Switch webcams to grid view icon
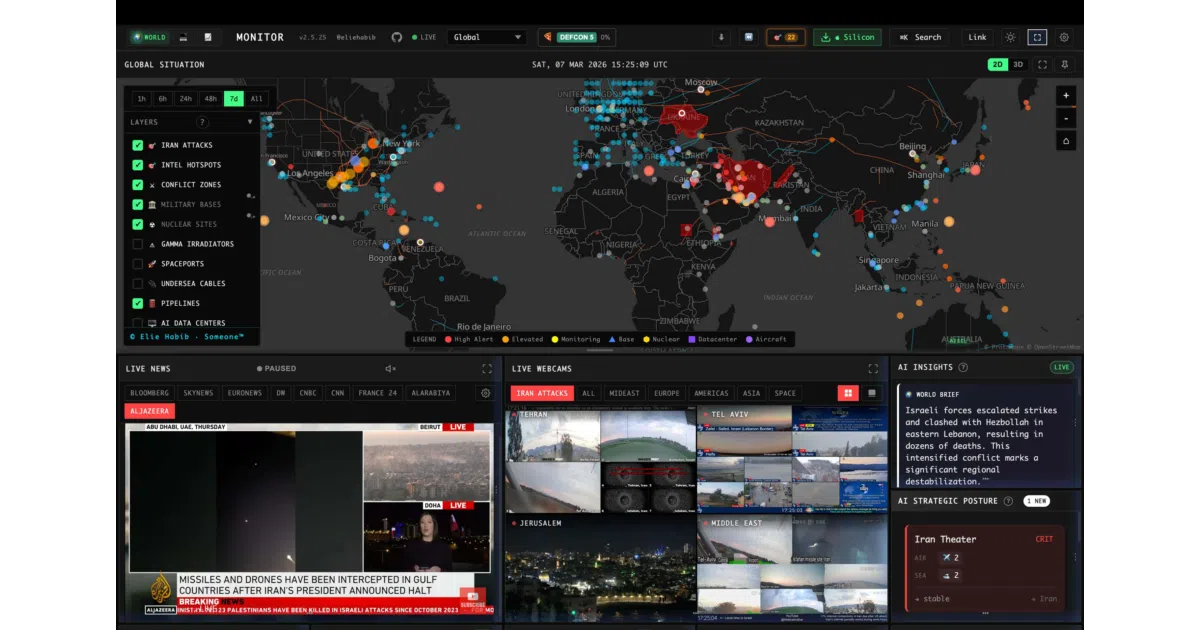This screenshot has height=630, width=1200. (x=848, y=393)
